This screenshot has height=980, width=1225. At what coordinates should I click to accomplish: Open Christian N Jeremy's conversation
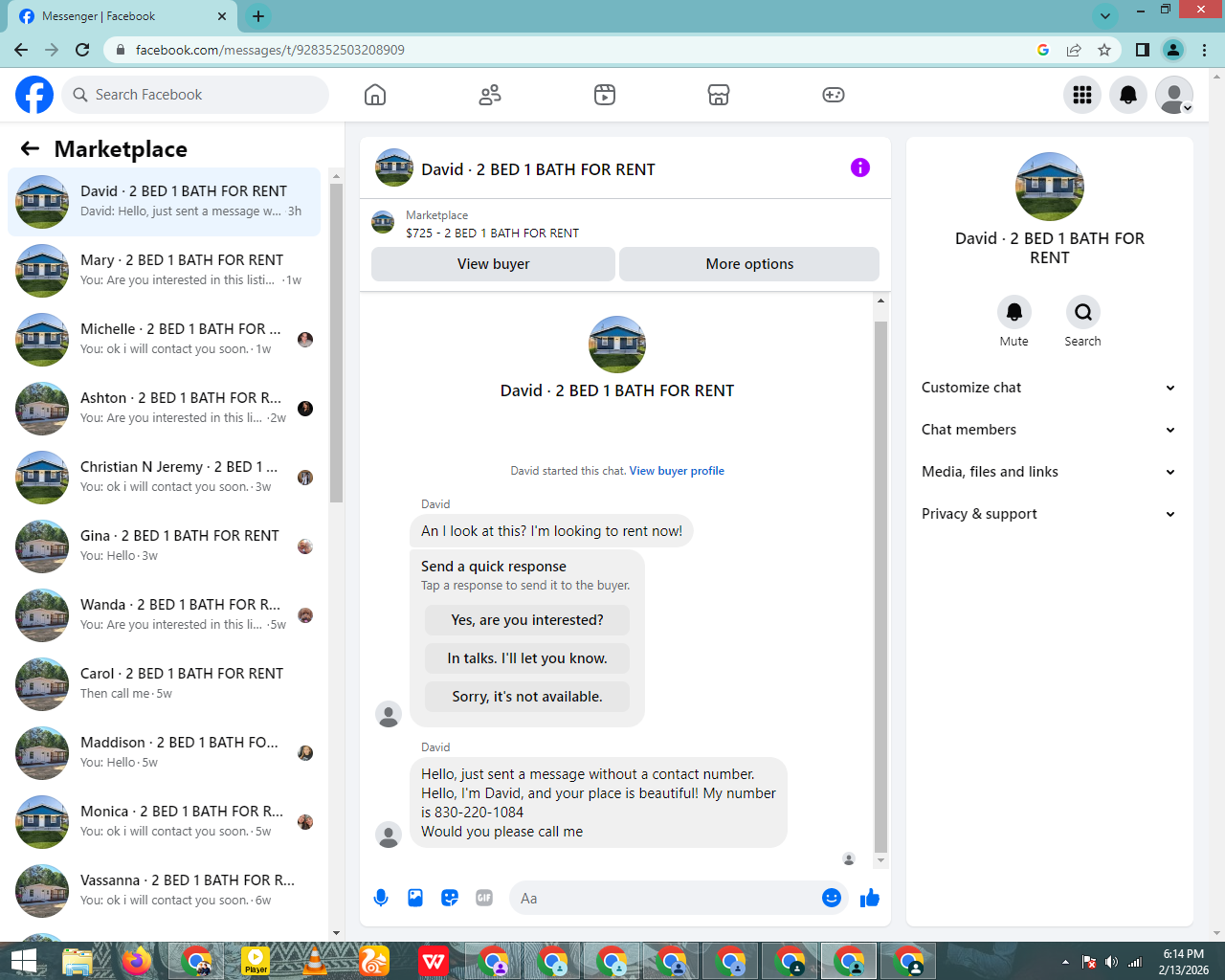pyautogui.click(x=164, y=478)
